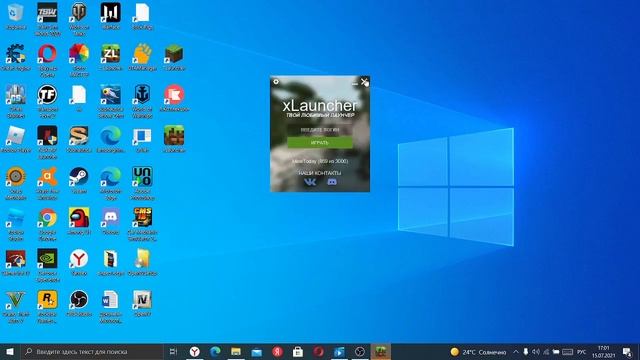Select the NVIDIA GeForce Experience desktop icon
The height and width of the screenshot is (360, 640).
click(x=47, y=264)
